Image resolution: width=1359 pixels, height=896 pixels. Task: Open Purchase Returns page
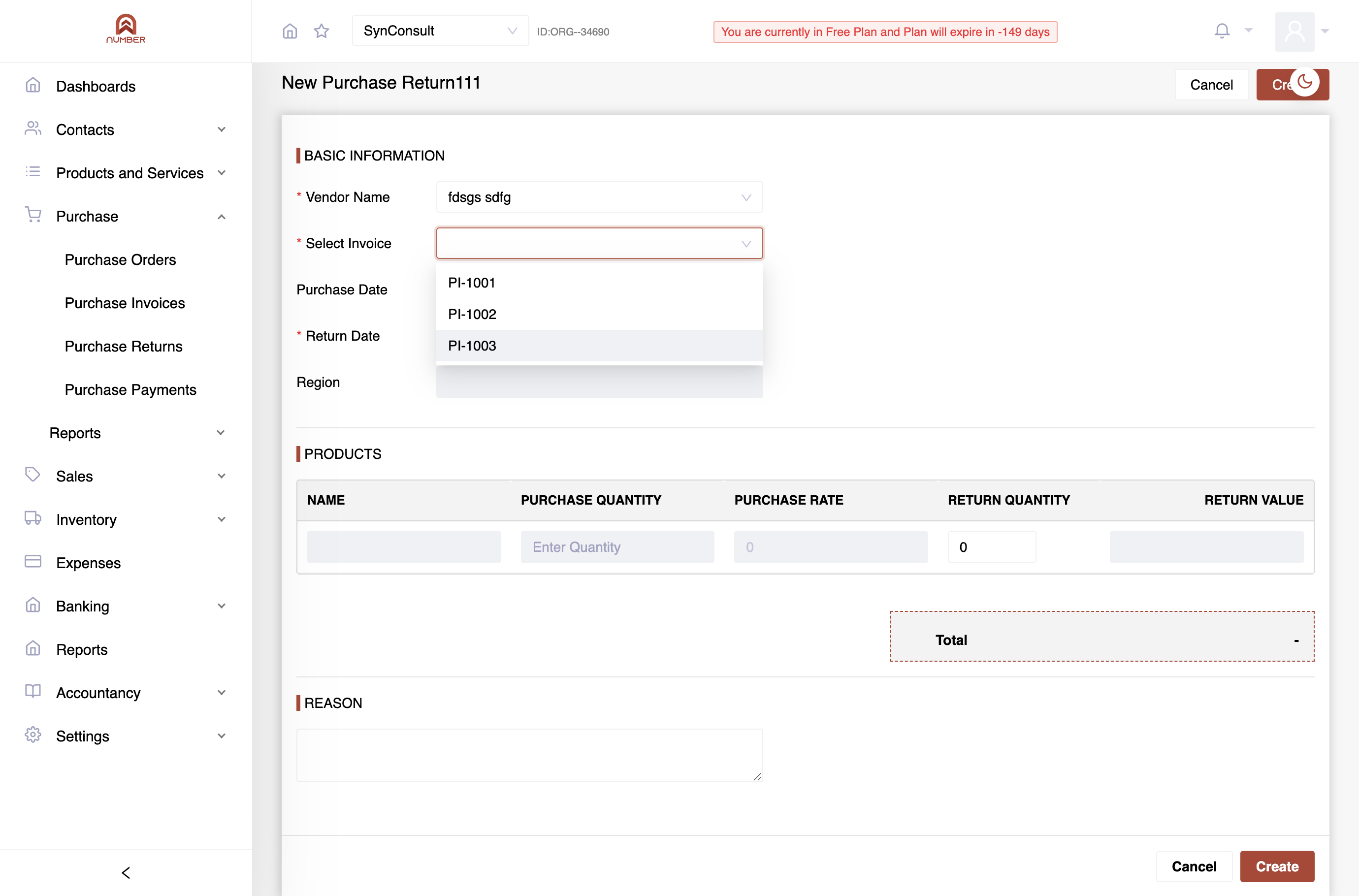pyautogui.click(x=124, y=346)
